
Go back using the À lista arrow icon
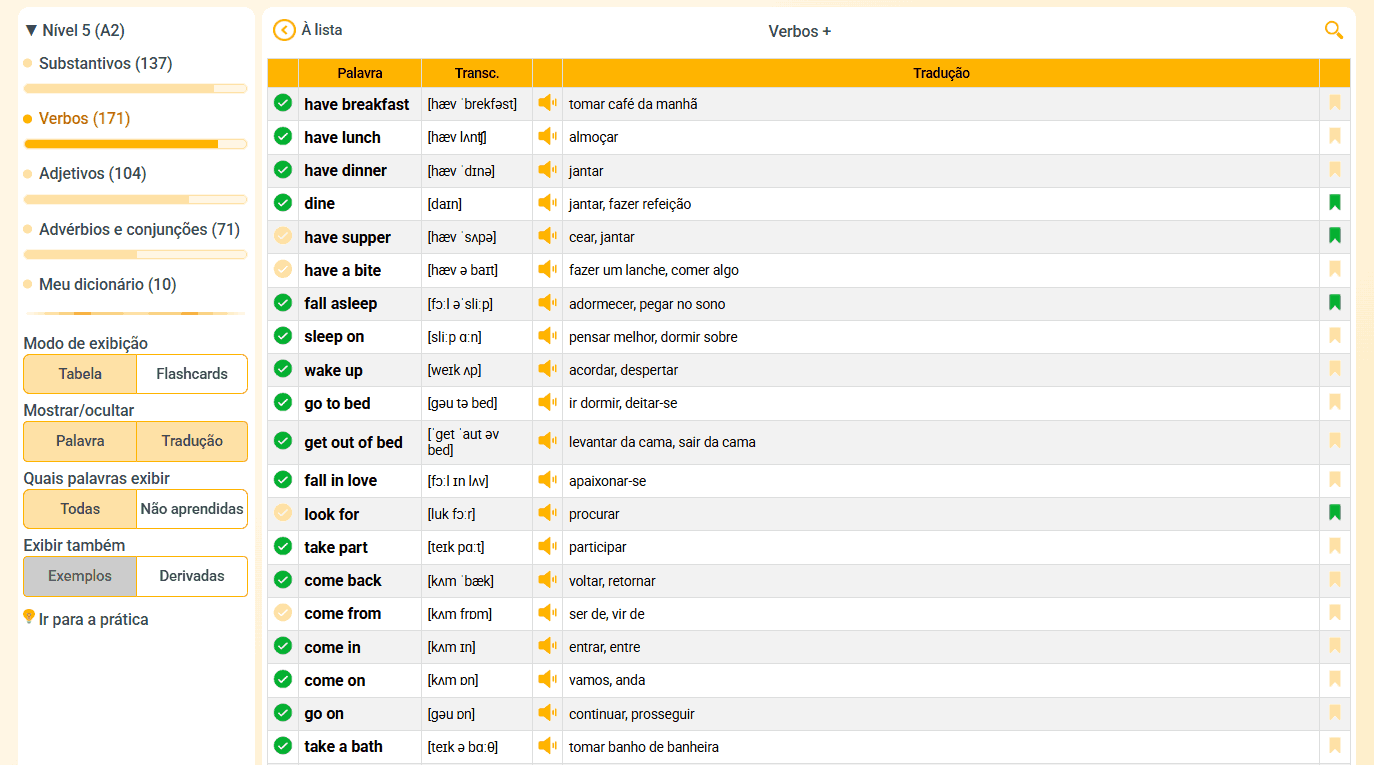(284, 31)
